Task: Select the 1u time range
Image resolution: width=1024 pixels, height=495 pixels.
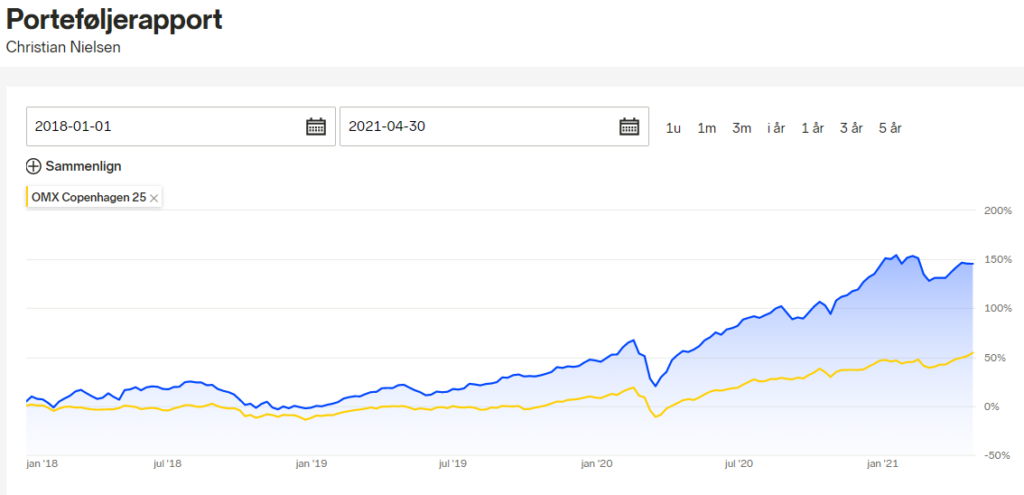Action: (x=673, y=128)
